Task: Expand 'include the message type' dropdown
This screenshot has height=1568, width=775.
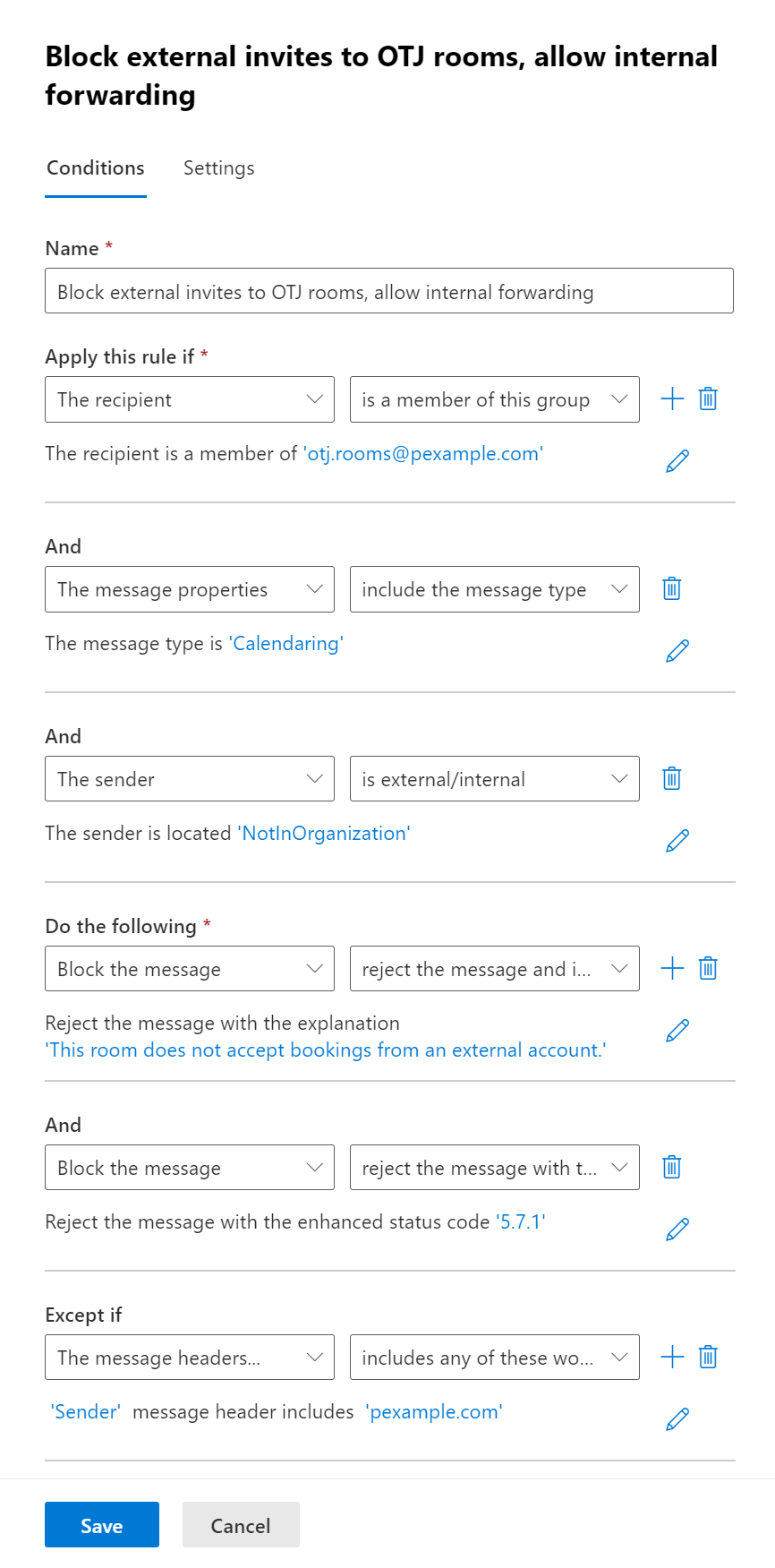Action: (494, 589)
